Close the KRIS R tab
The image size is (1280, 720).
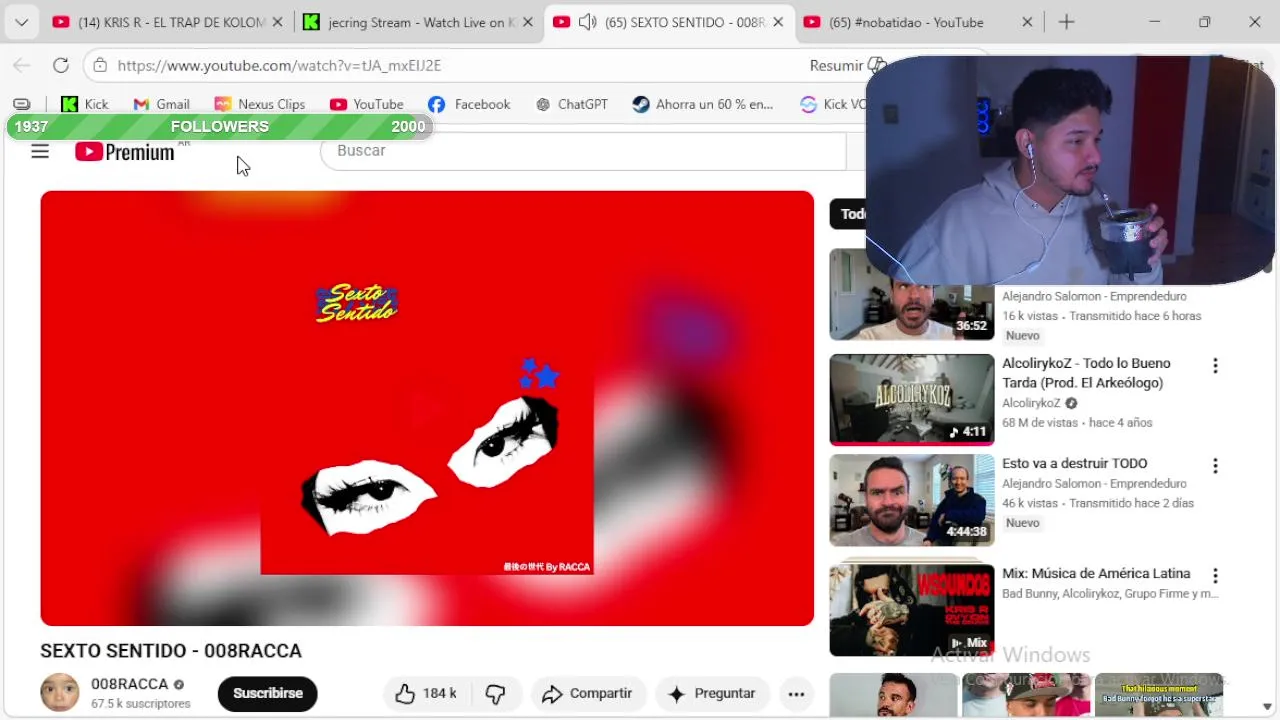pyautogui.click(x=277, y=22)
